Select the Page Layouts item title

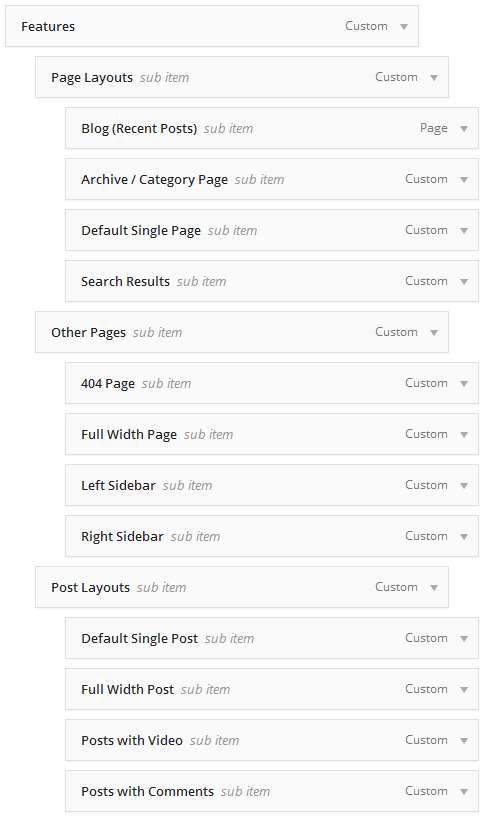[x=92, y=78]
